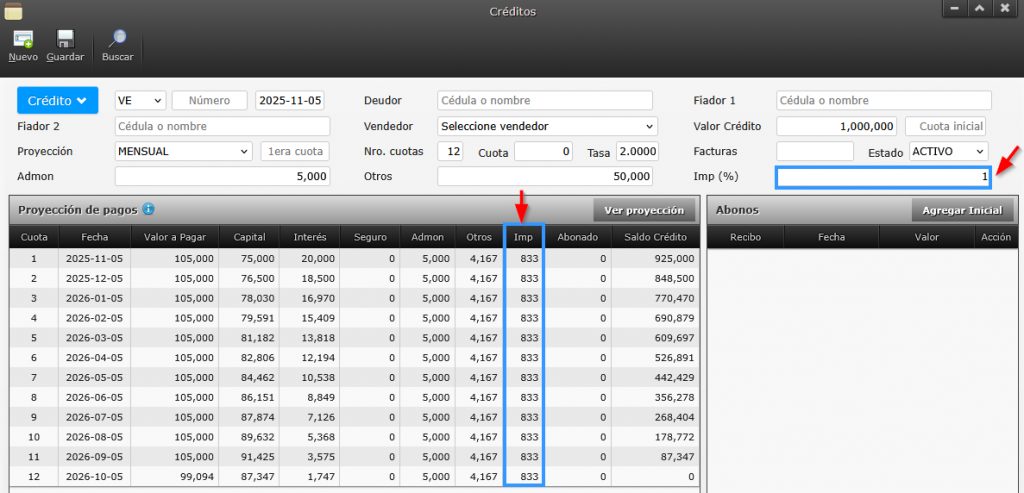
Task: Click the Valor Crédito amount field
Action: point(836,126)
